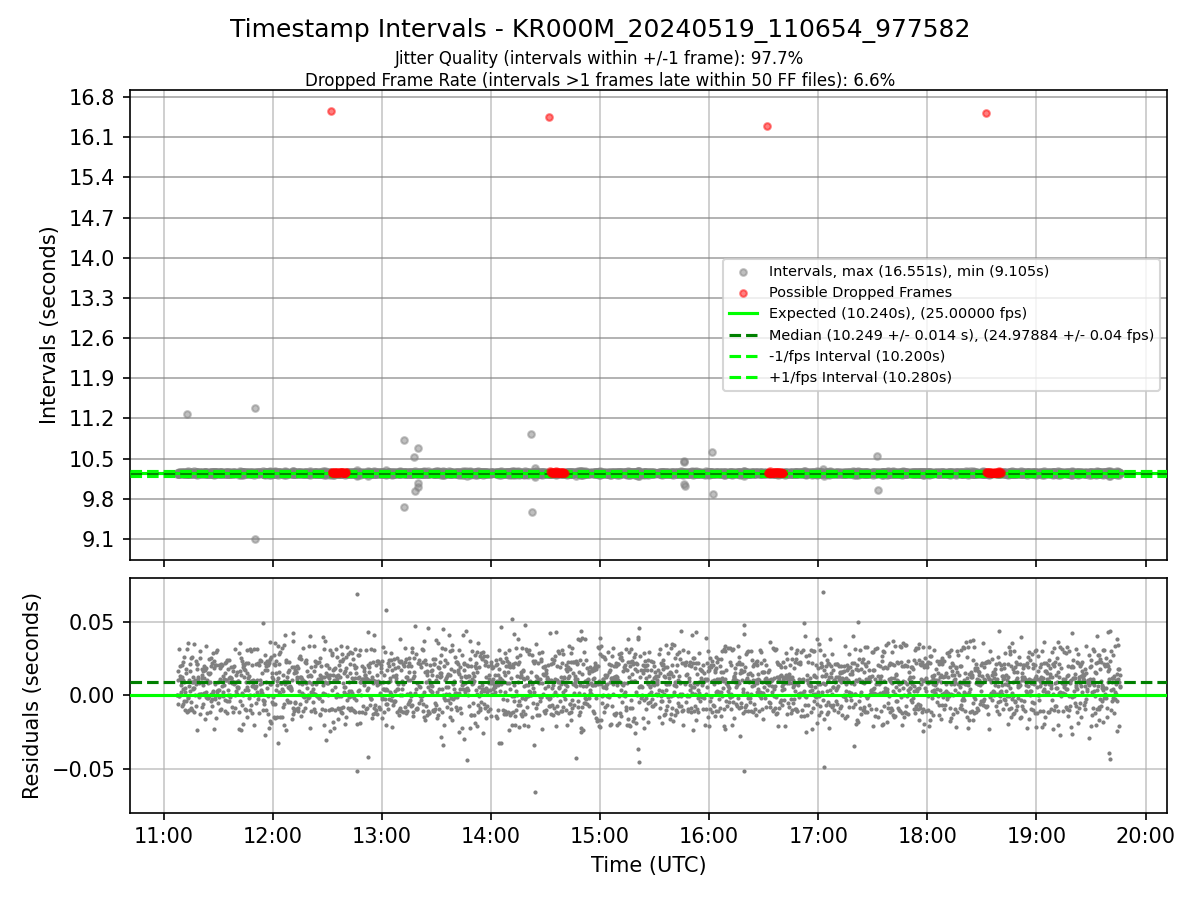Click legend entry 'Expected (10.240s), (25.00000 fps)'
This screenshot has width=1200, height=900.
(x=897, y=313)
